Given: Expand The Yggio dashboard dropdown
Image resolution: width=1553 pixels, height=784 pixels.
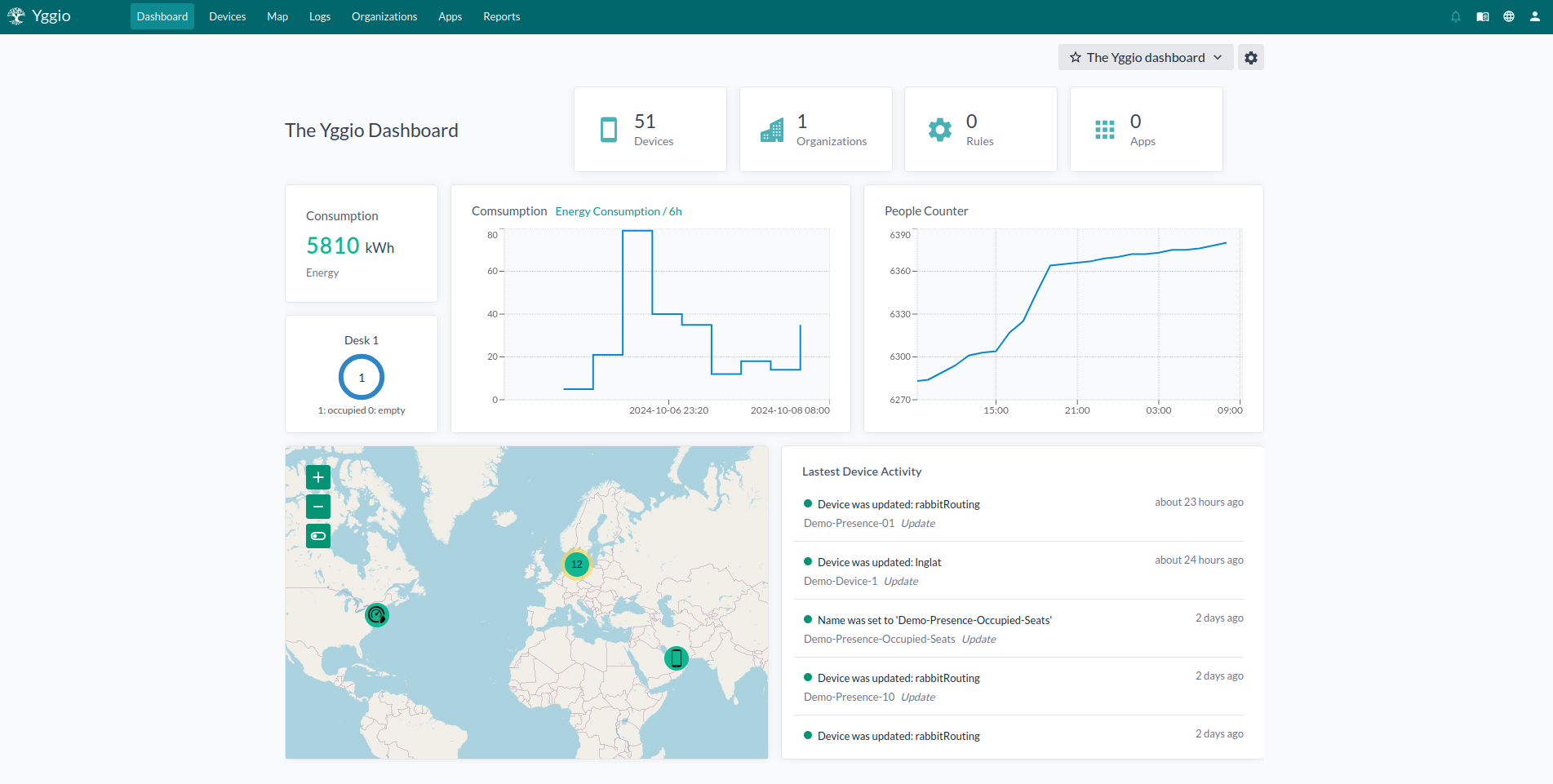Looking at the screenshot, I should (x=1146, y=57).
